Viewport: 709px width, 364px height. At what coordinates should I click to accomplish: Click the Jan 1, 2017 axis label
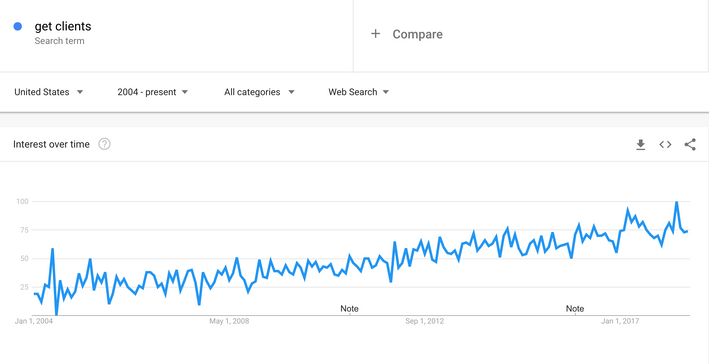click(620, 321)
